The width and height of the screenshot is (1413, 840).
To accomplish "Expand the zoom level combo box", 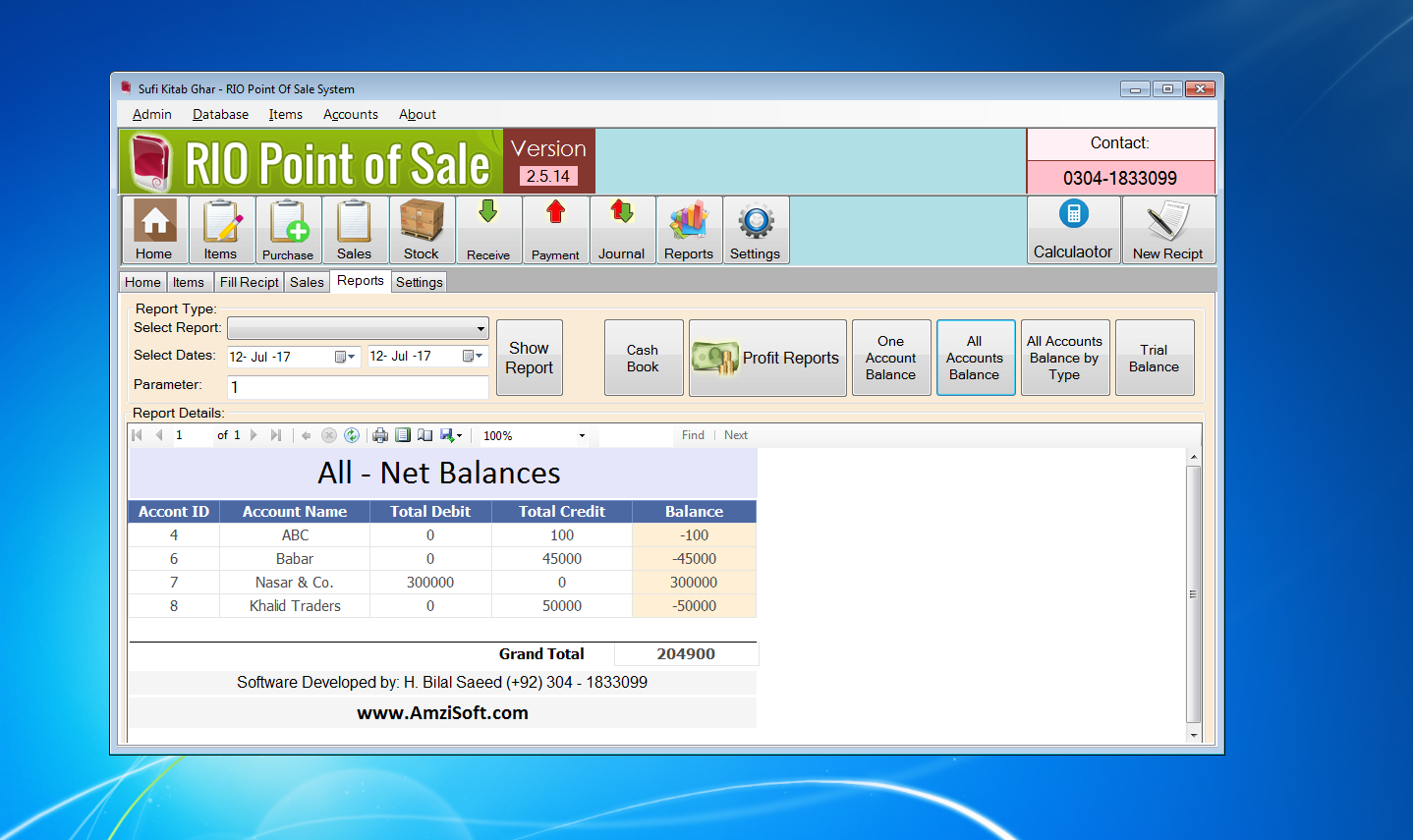I will coord(582,435).
